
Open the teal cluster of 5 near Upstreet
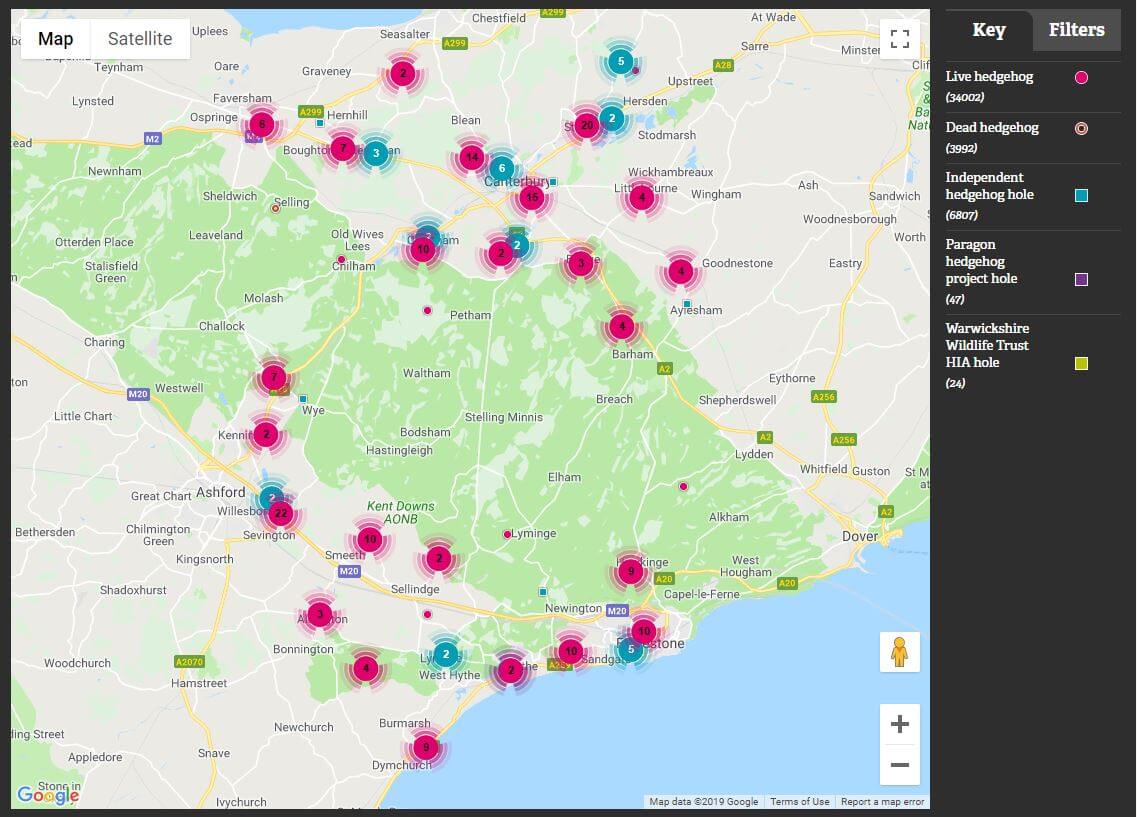(620, 62)
